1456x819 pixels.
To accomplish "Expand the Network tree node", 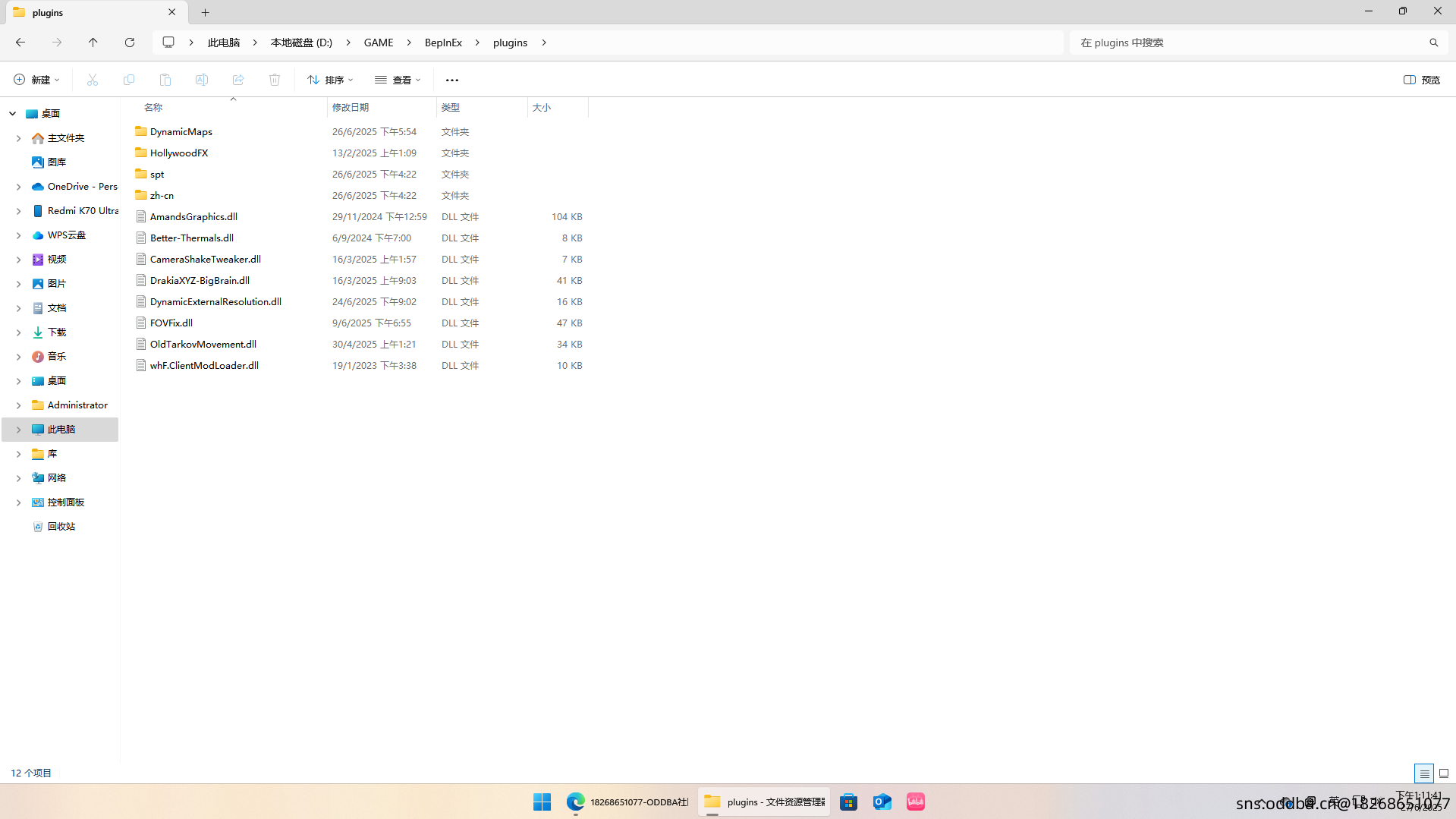I will [19, 478].
